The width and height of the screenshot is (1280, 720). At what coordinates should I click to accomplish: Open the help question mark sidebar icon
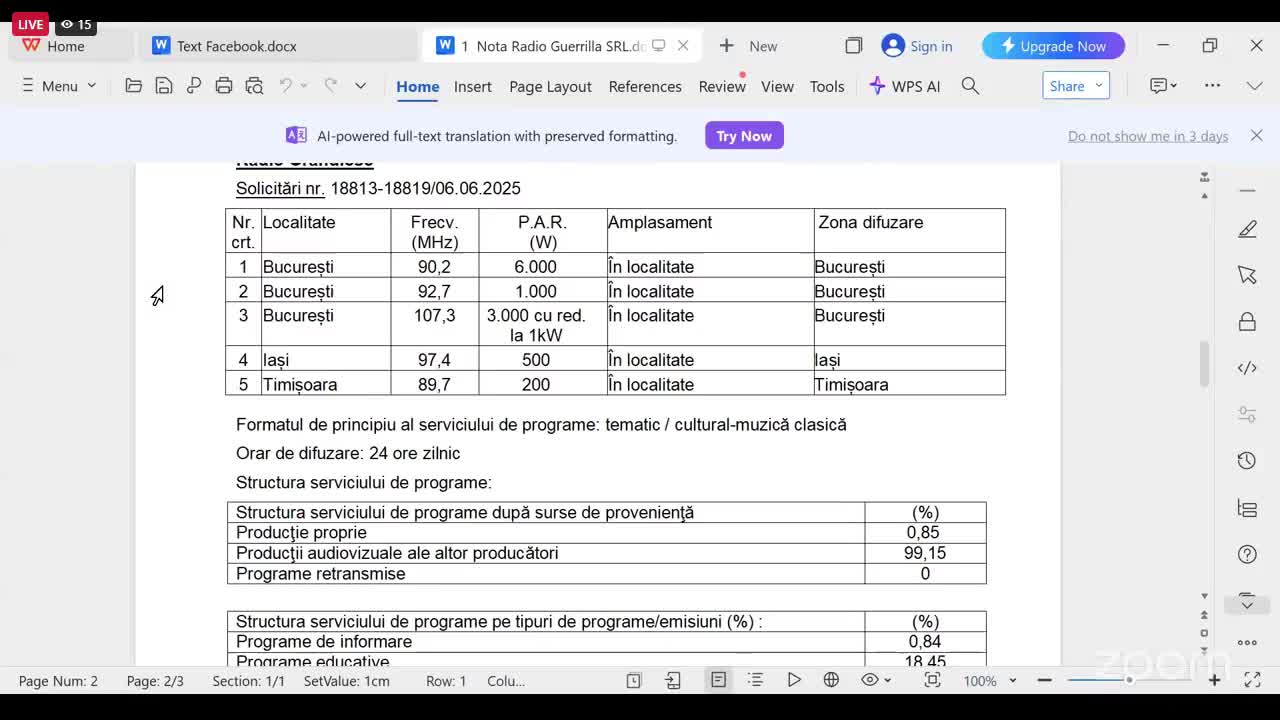pyautogui.click(x=1247, y=554)
